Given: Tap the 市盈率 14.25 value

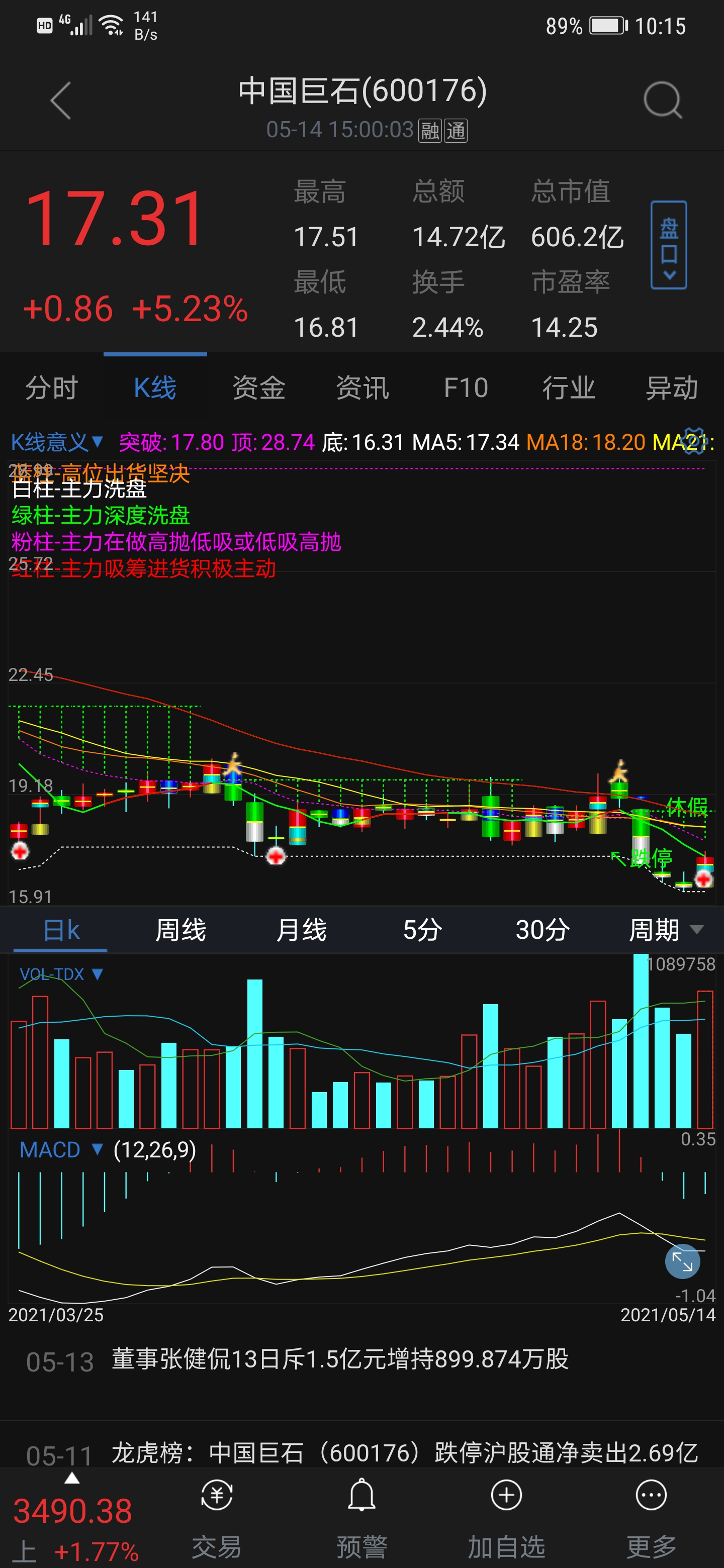Looking at the screenshot, I should (564, 328).
